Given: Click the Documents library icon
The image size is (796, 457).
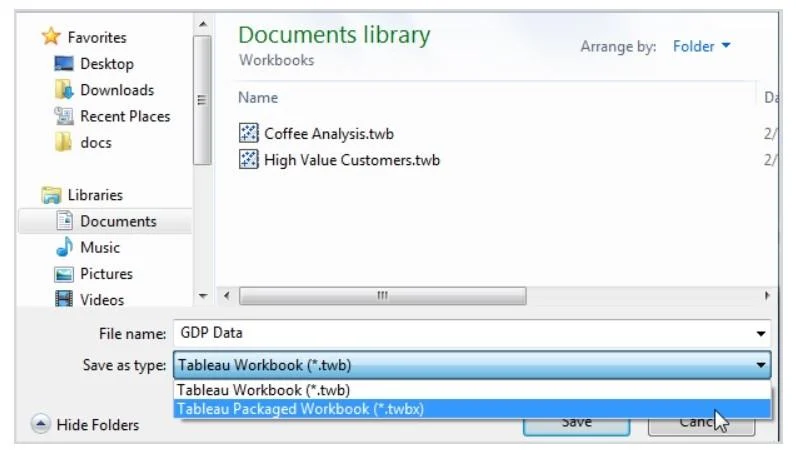Looking at the screenshot, I should 64,221.
